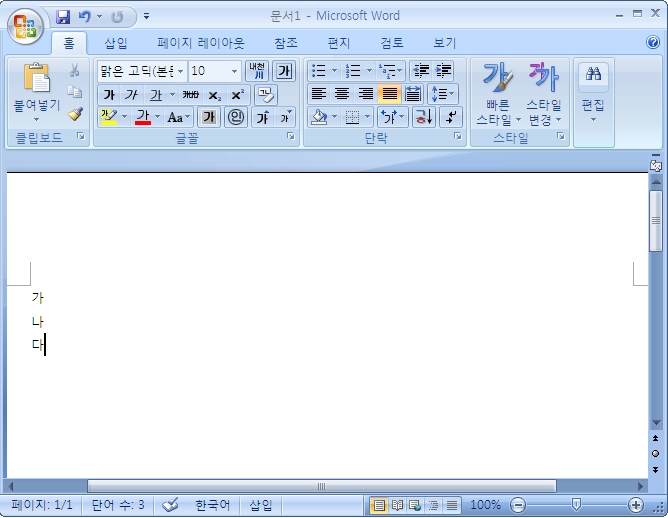
Task: Open the Paragraph dialog launcher
Action: (458, 136)
